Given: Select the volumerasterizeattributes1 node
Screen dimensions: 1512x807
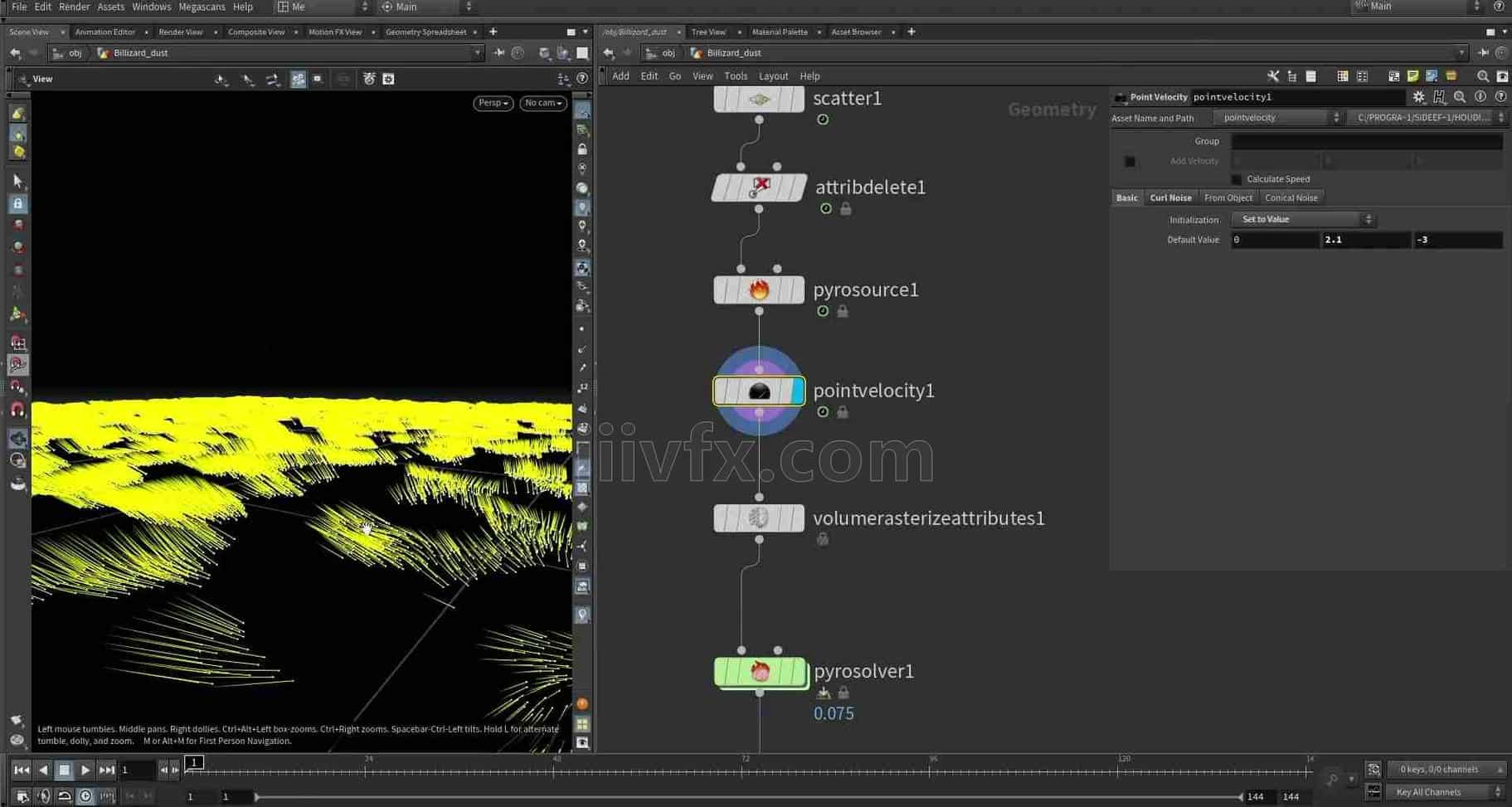Looking at the screenshot, I should 759,518.
